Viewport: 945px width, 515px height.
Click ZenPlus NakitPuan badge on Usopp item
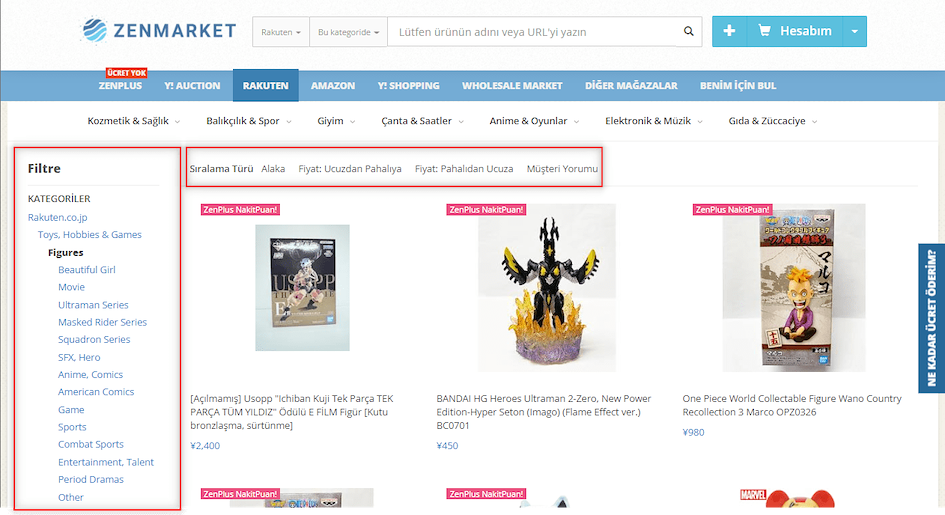point(240,210)
